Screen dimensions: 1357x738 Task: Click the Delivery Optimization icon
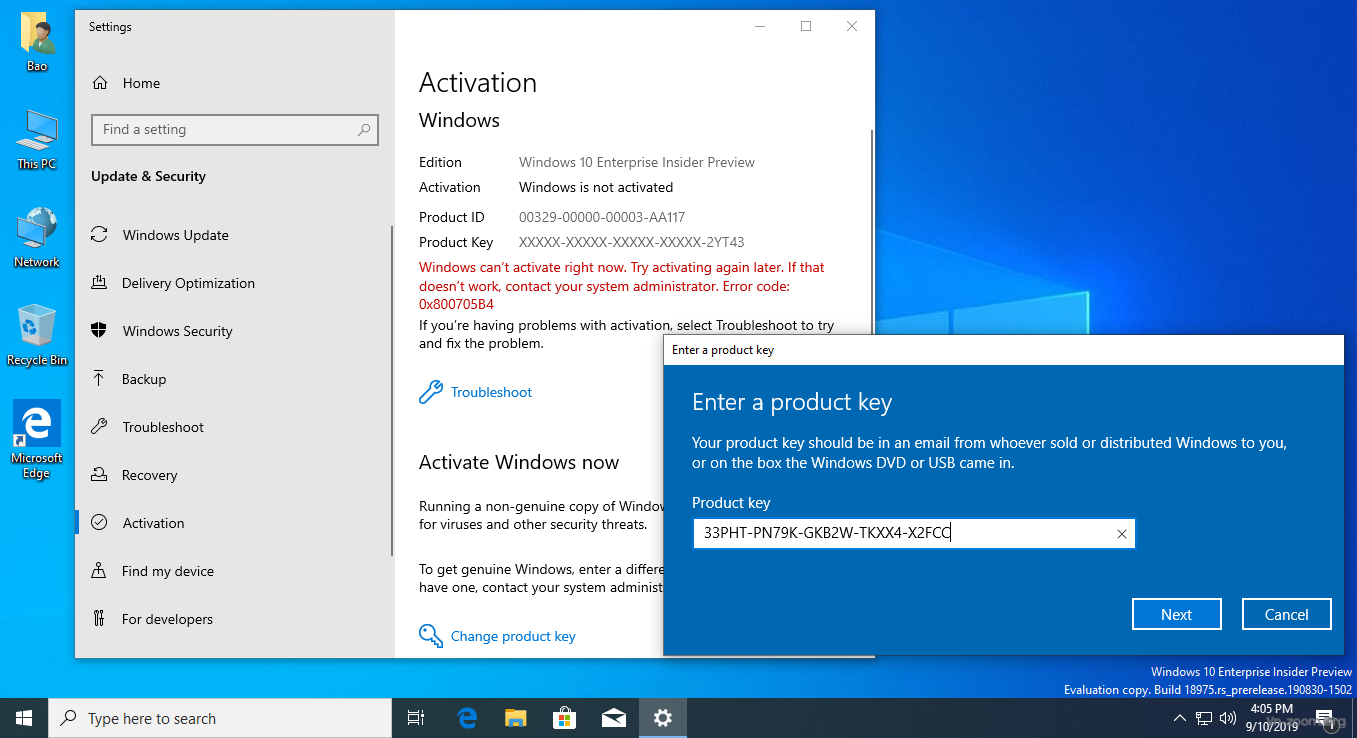(x=99, y=283)
